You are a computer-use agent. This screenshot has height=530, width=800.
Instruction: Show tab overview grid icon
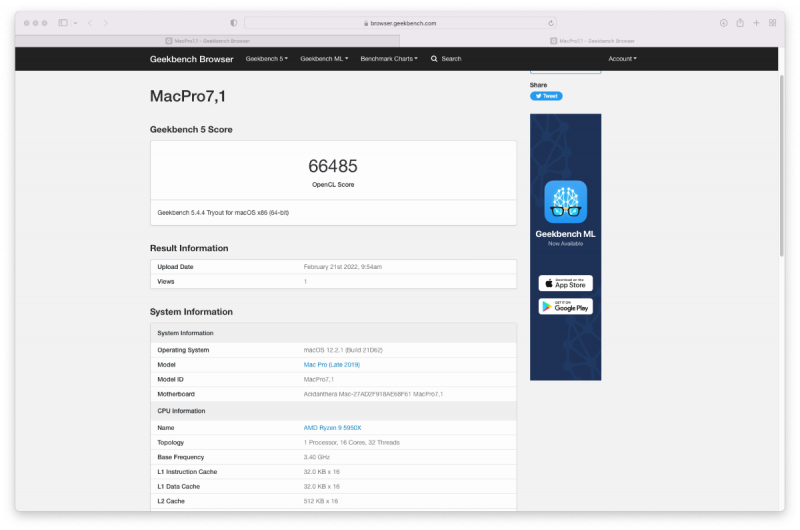coord(772,23)
